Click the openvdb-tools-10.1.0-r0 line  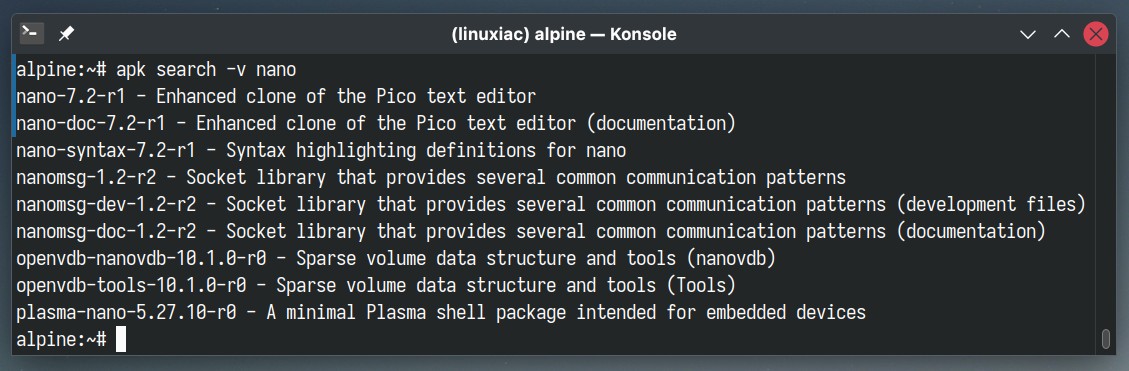(376, 285)
